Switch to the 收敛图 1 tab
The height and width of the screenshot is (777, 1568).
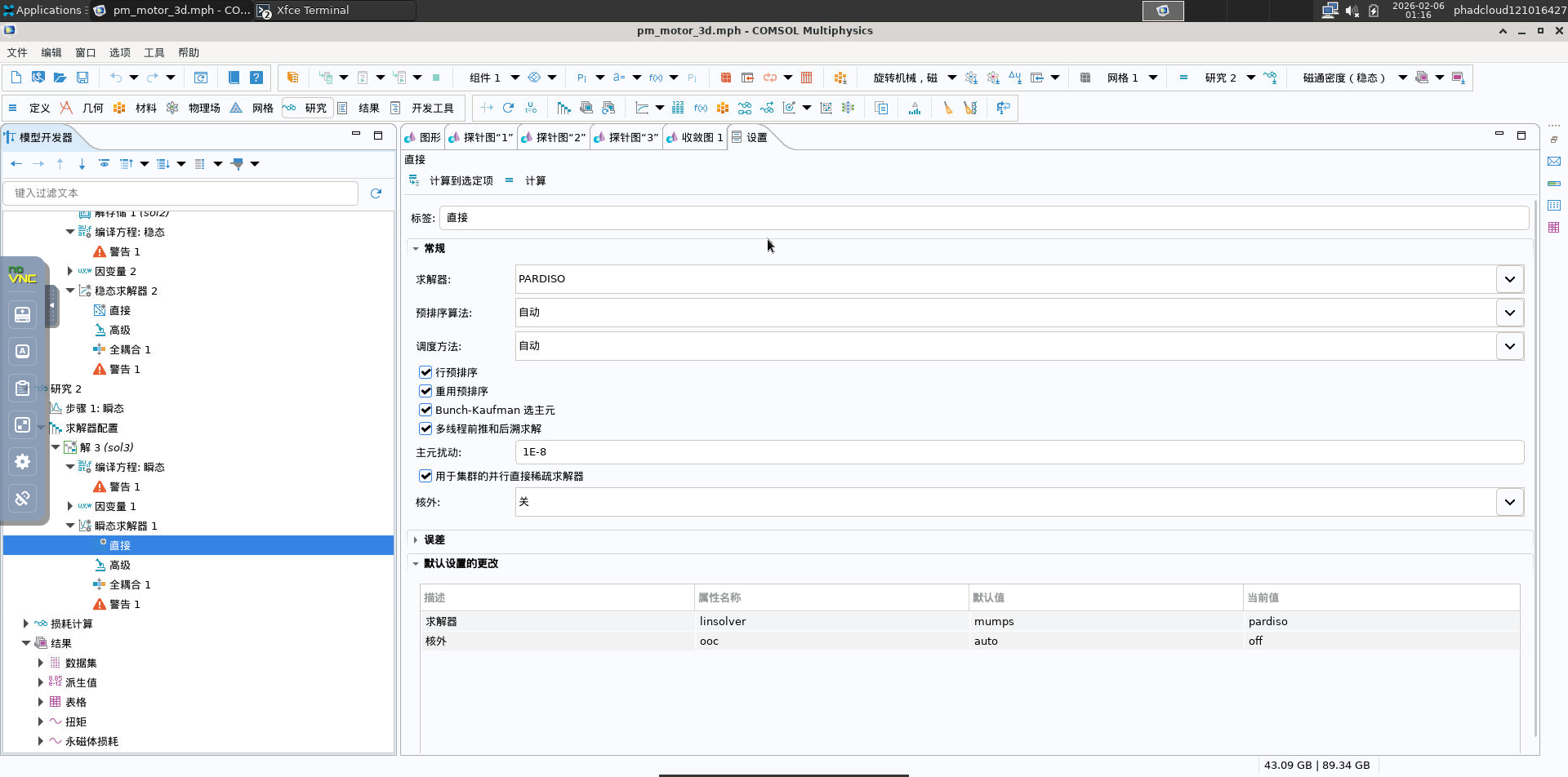(x=695, y=137)
